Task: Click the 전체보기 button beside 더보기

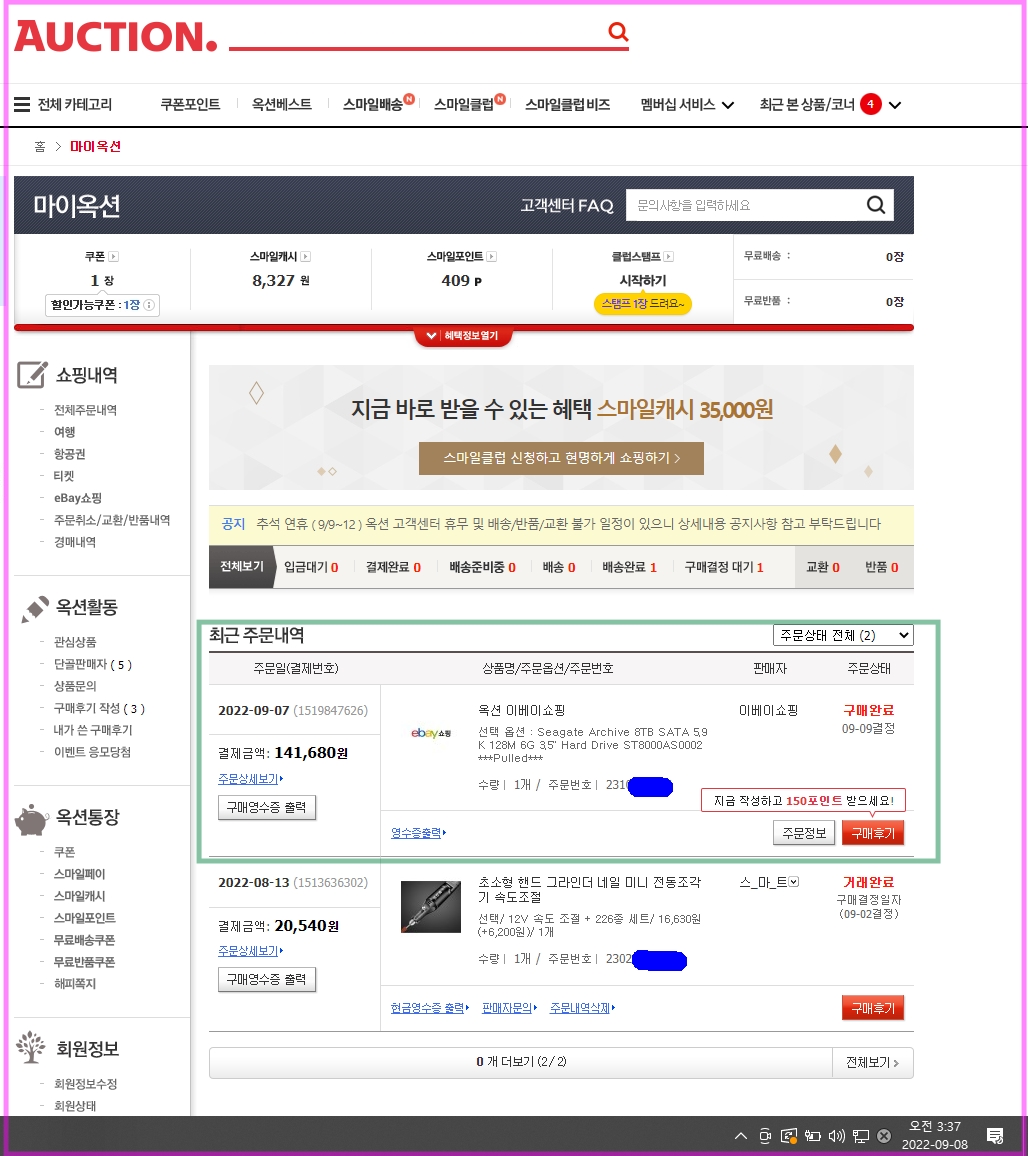Action: [872, 1062]
